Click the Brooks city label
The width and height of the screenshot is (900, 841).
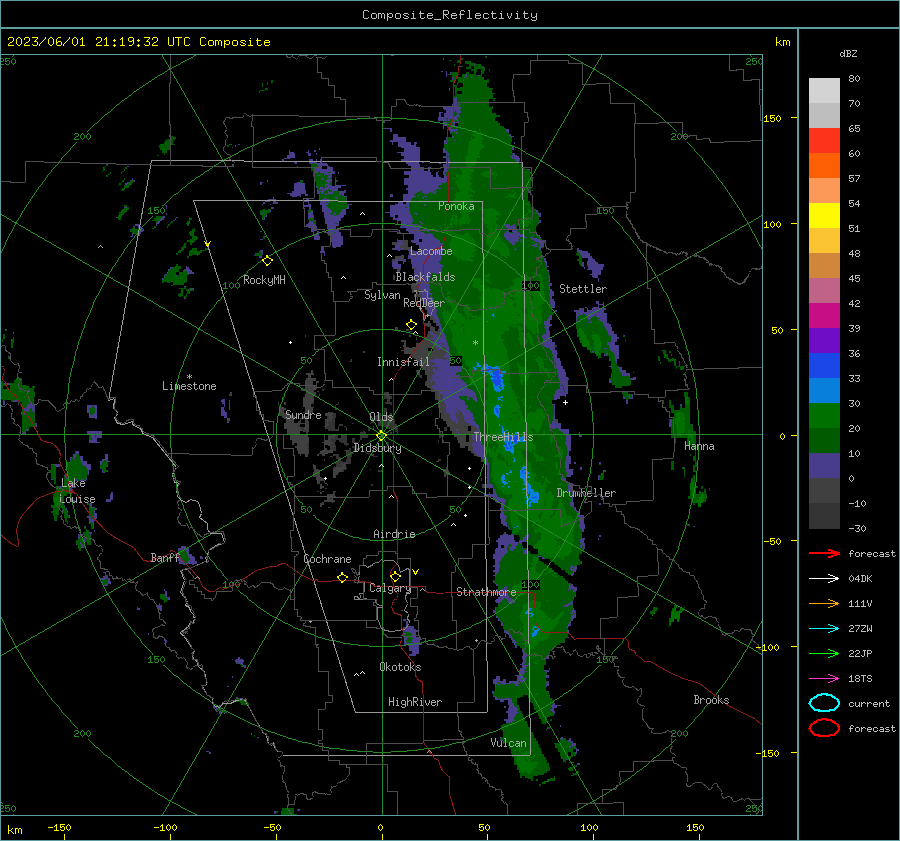tap(711, 700)
